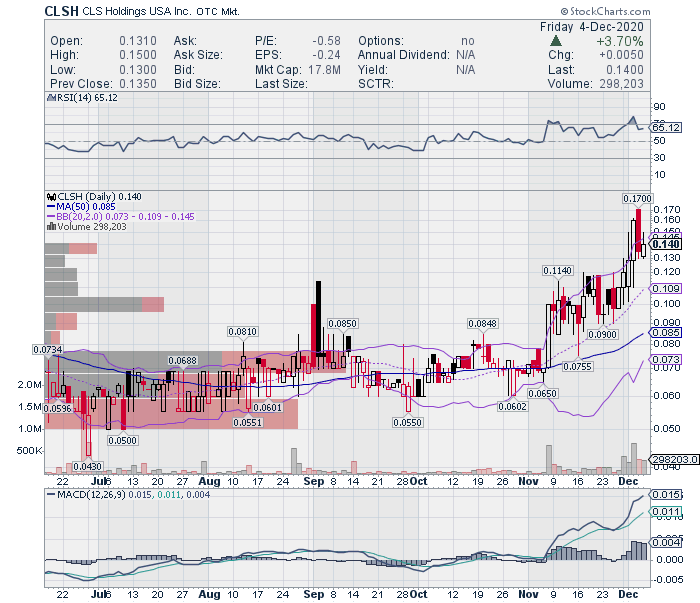Click the 0.0500 low price label
The image size is (700, 603).
[122, 441]
